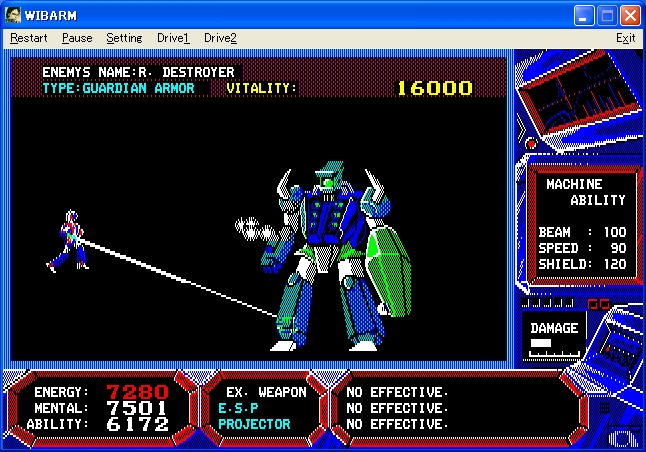646x452 pixels.
Task: Click the white explosion burst near enemy arm
Action: coord(257,229)
